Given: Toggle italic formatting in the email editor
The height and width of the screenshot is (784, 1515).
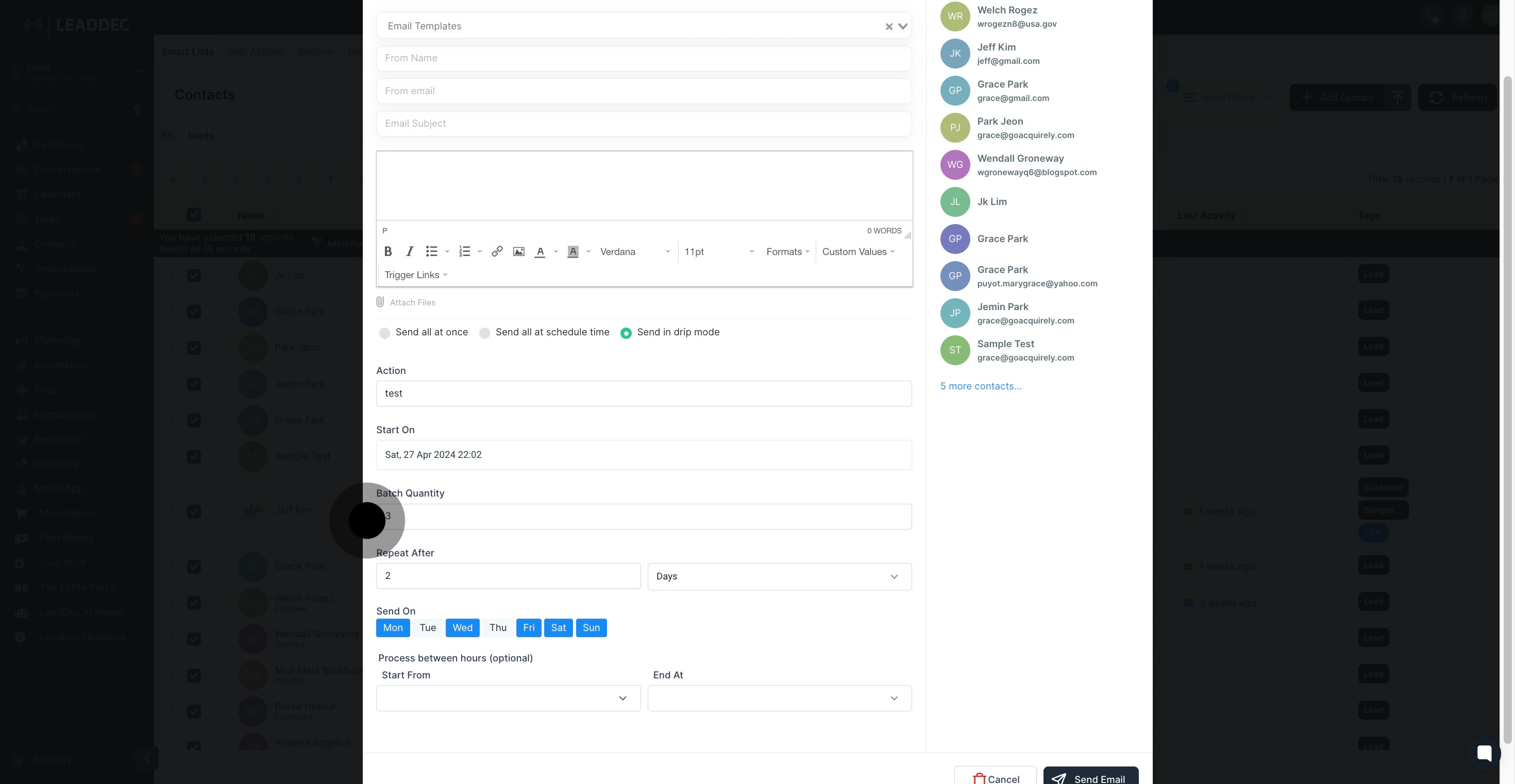Looking at the screenshot, I should click(x=410, y=251).
